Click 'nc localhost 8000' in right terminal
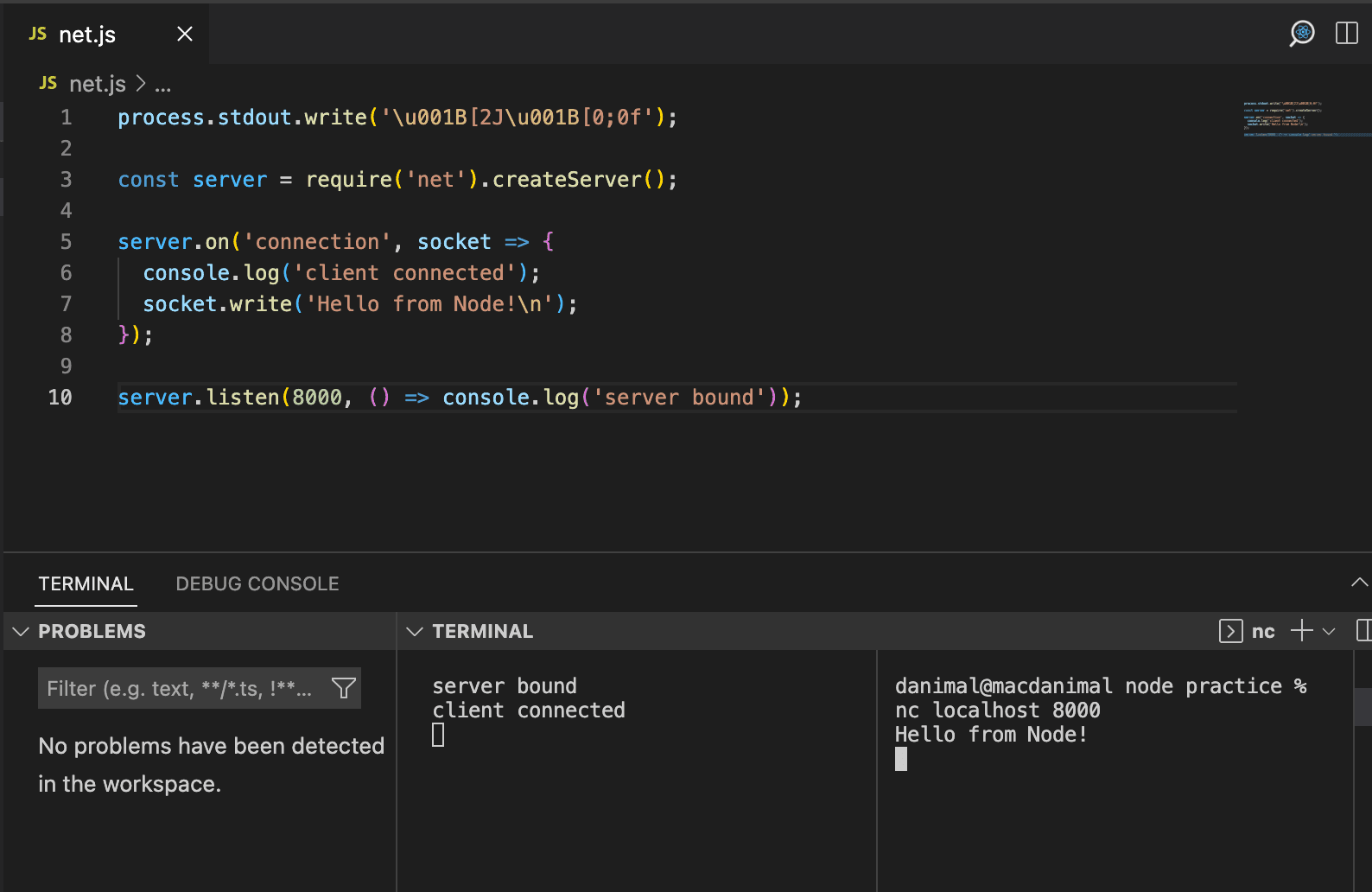The image size is (1372, 892). [x=998, y=710]
